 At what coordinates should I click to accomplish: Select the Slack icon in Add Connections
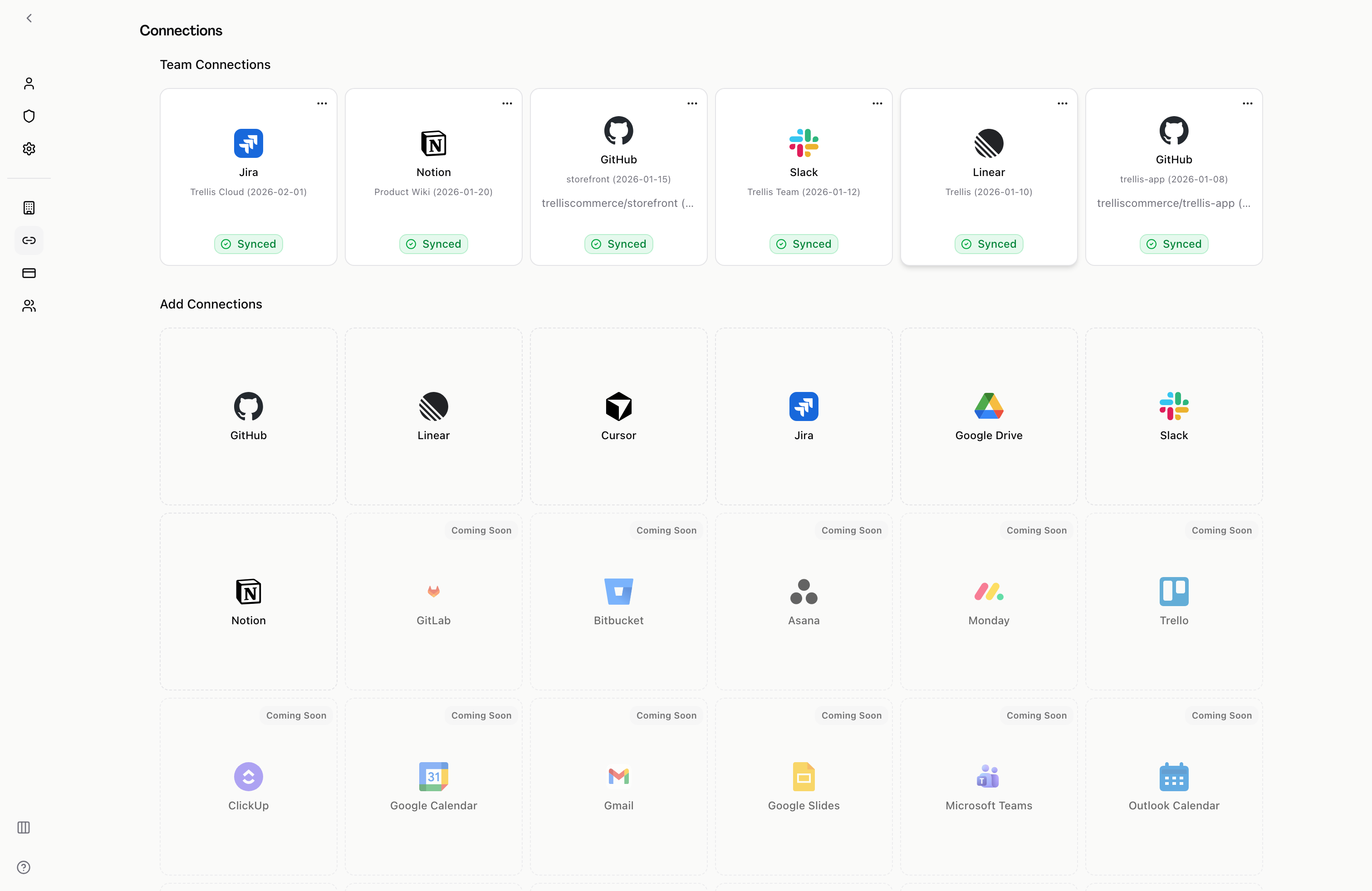pyautogui.click(x=1173, y=407)
